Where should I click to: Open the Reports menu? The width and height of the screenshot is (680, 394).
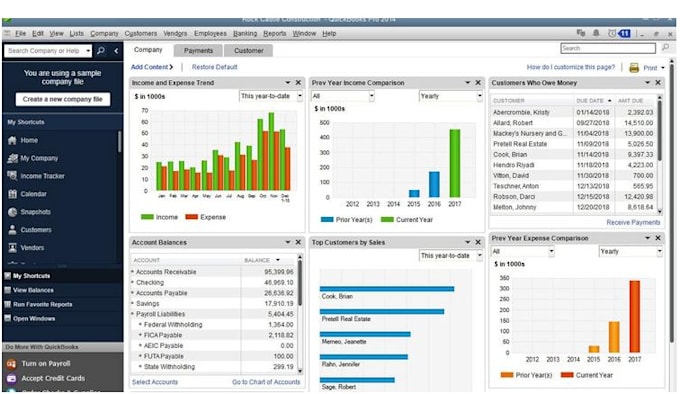pos(275,33)
